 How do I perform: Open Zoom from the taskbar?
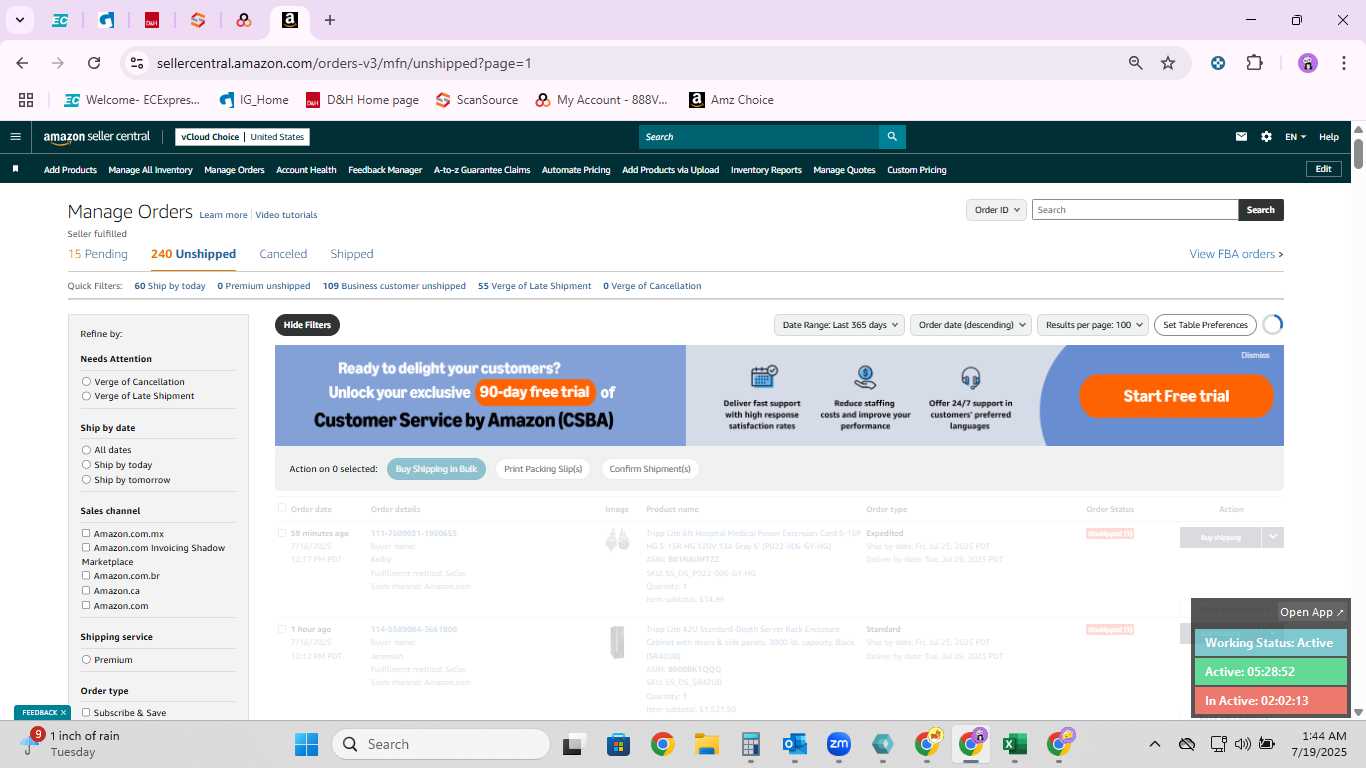(838, 744)
